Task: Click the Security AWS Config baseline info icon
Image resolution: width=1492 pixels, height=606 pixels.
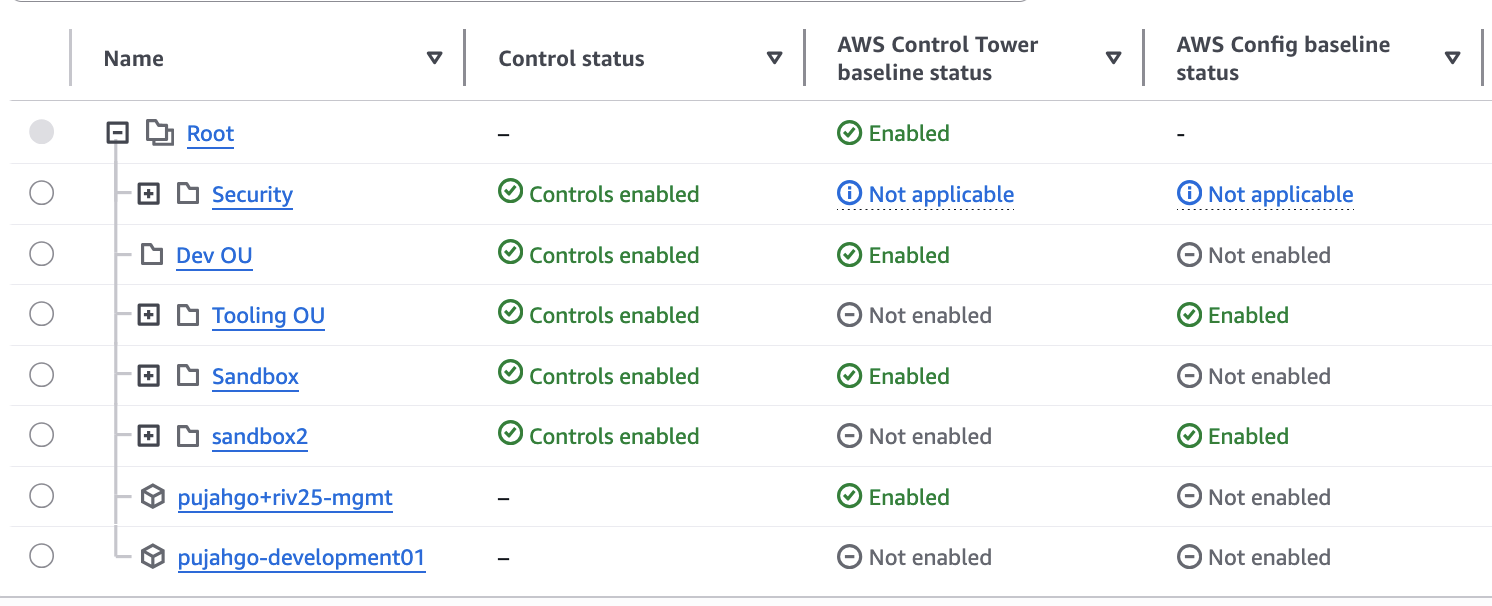Action: tap(1189, 194)
